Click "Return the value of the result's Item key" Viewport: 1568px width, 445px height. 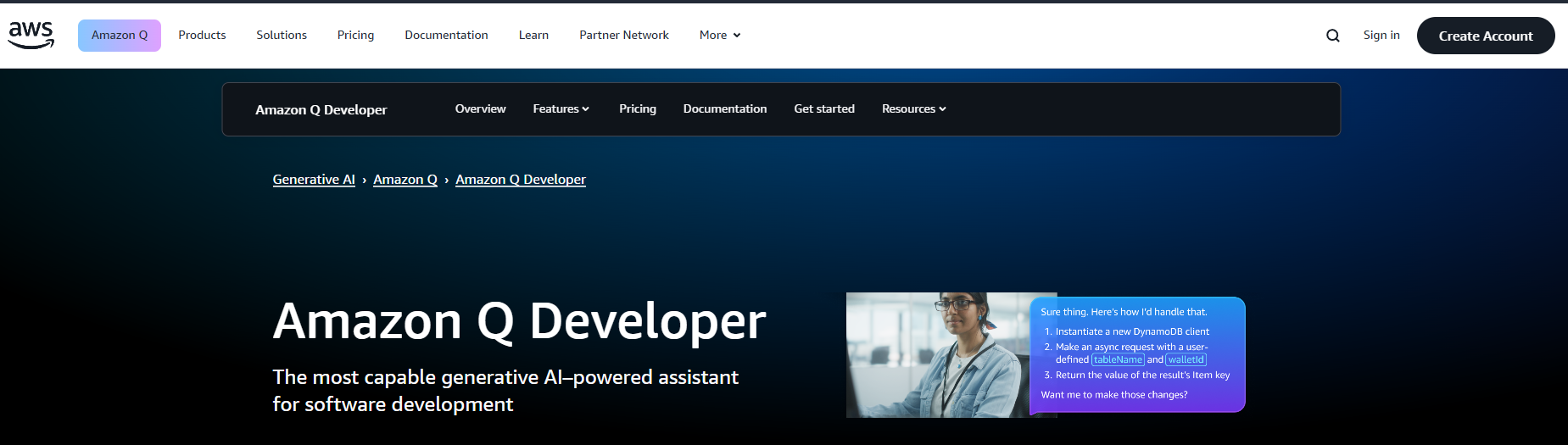[1142, 375]
